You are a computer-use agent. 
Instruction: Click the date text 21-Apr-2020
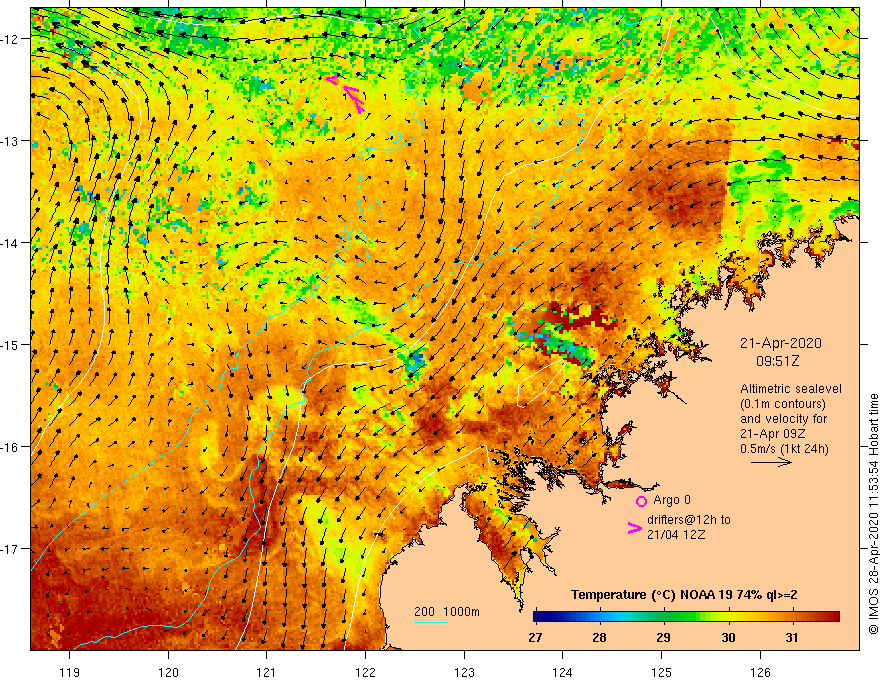(x=781, y=343)
